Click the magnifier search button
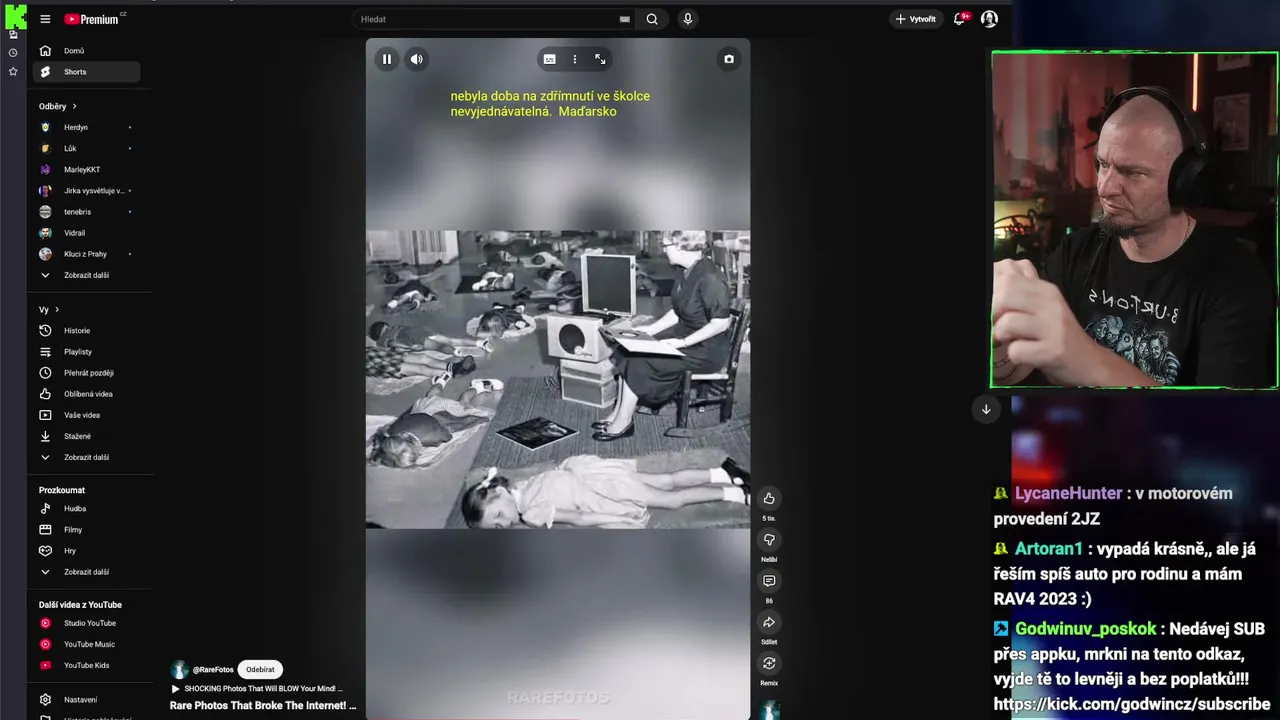Image resolution: width=1280 pixels, height=720 pixels. [652, 19]
